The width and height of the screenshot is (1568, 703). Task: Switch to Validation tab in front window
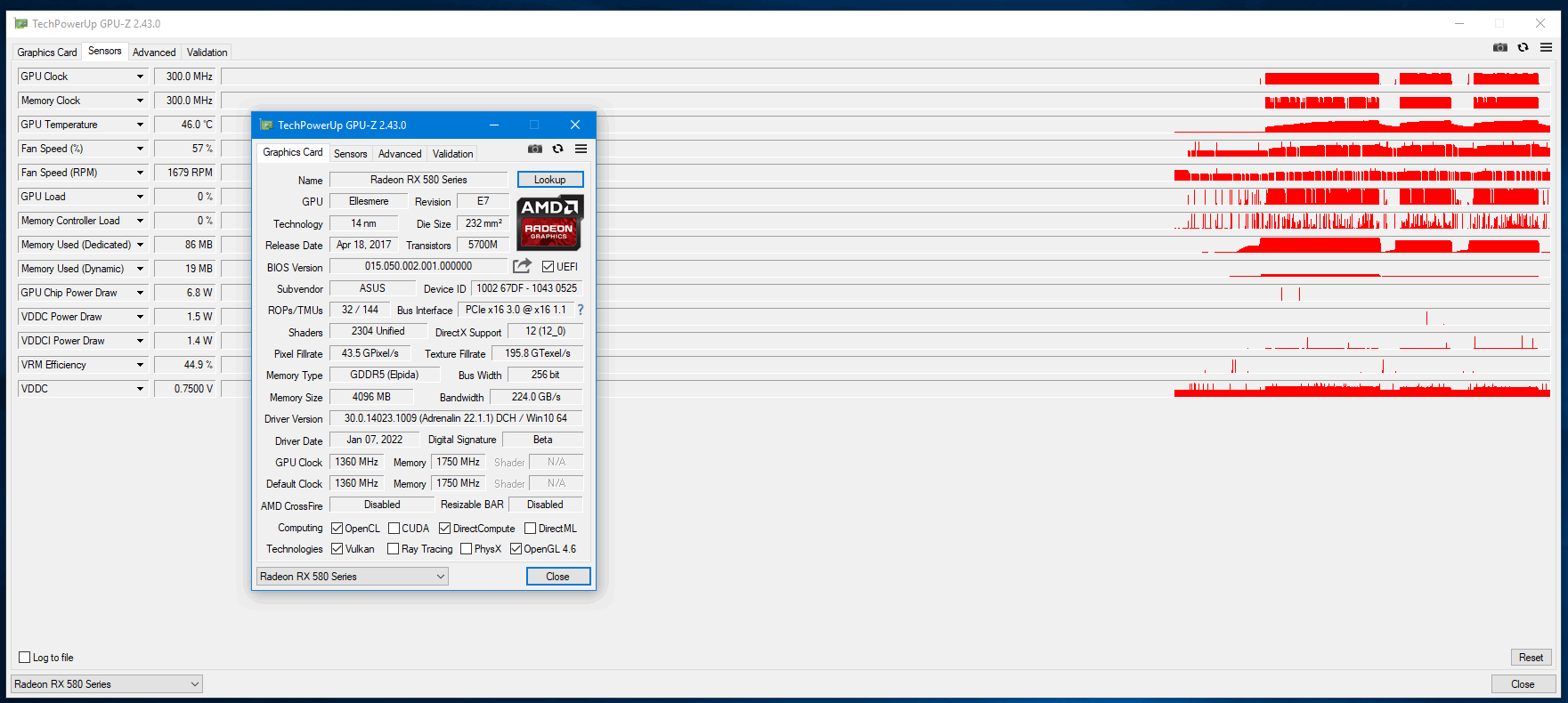(452, 153)
